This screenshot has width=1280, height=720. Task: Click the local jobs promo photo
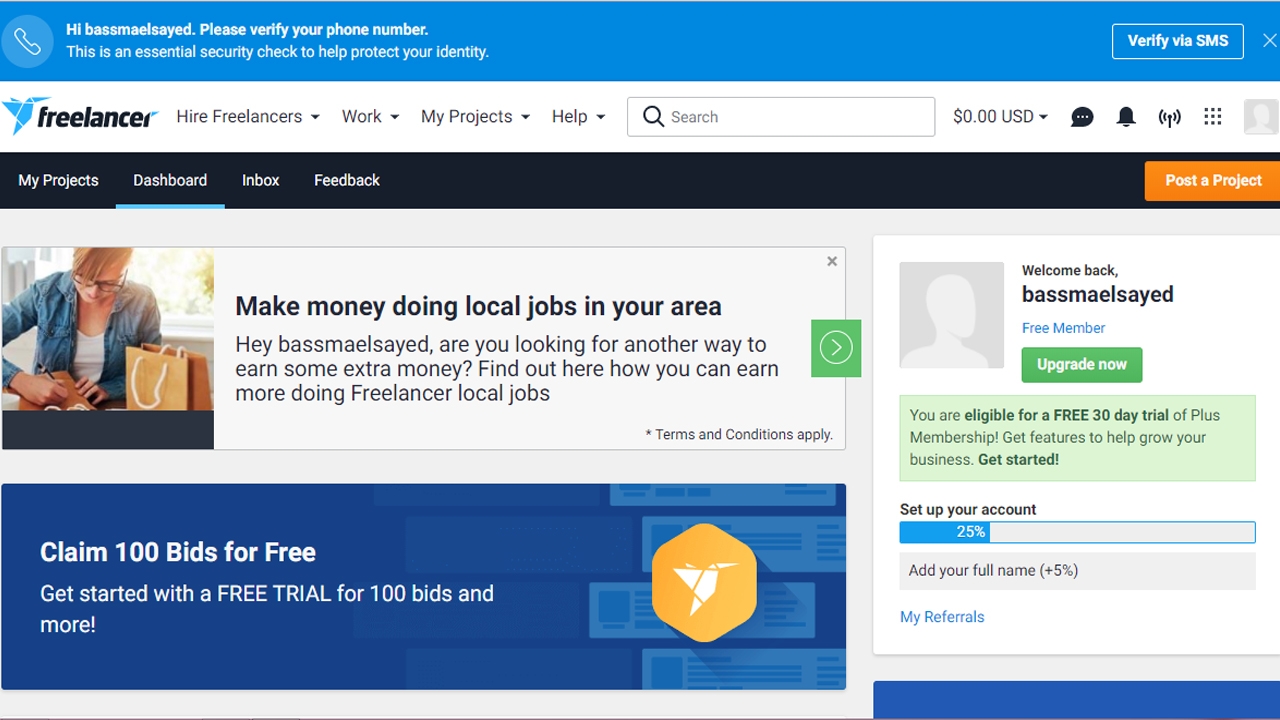(x=108, y=329)
